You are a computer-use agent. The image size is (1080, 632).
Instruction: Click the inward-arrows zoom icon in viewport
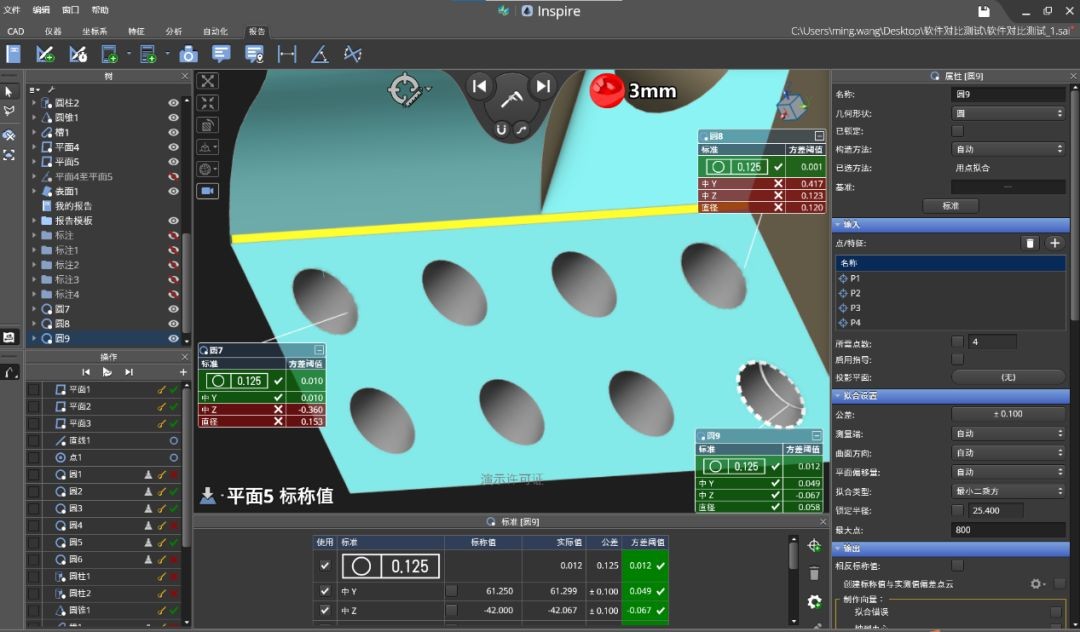[x=207, y=103]
